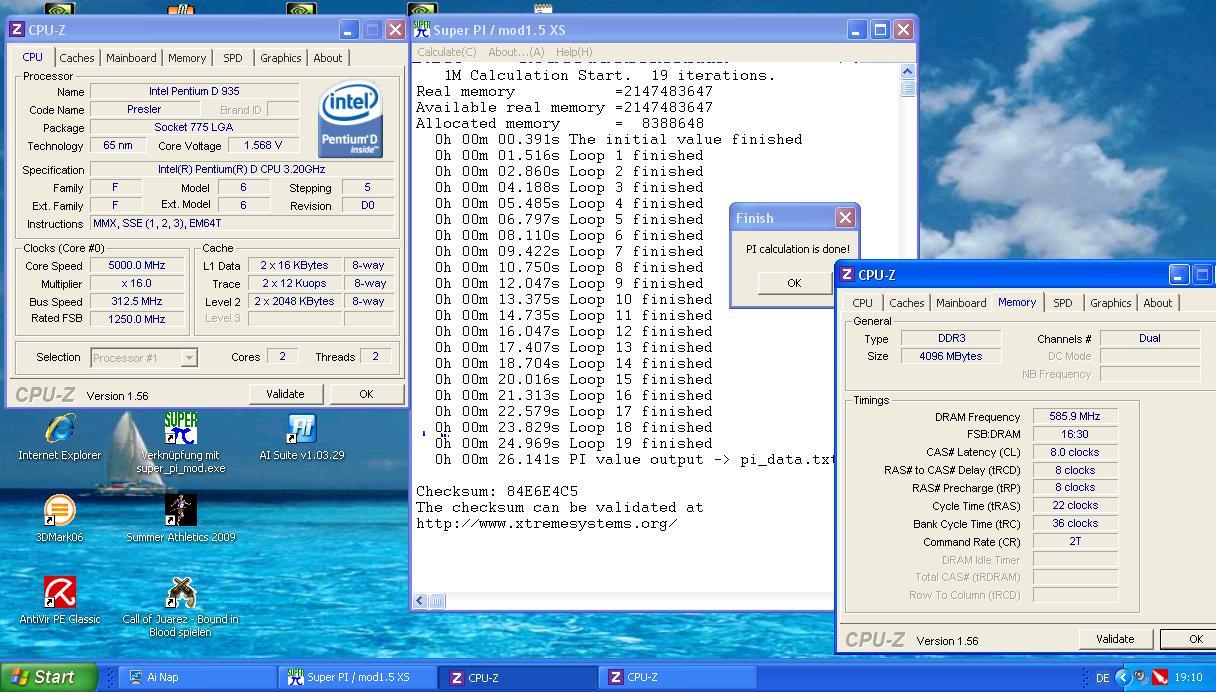Launch the AI Suite v1.03.29 desktop icon

point(302,429)
